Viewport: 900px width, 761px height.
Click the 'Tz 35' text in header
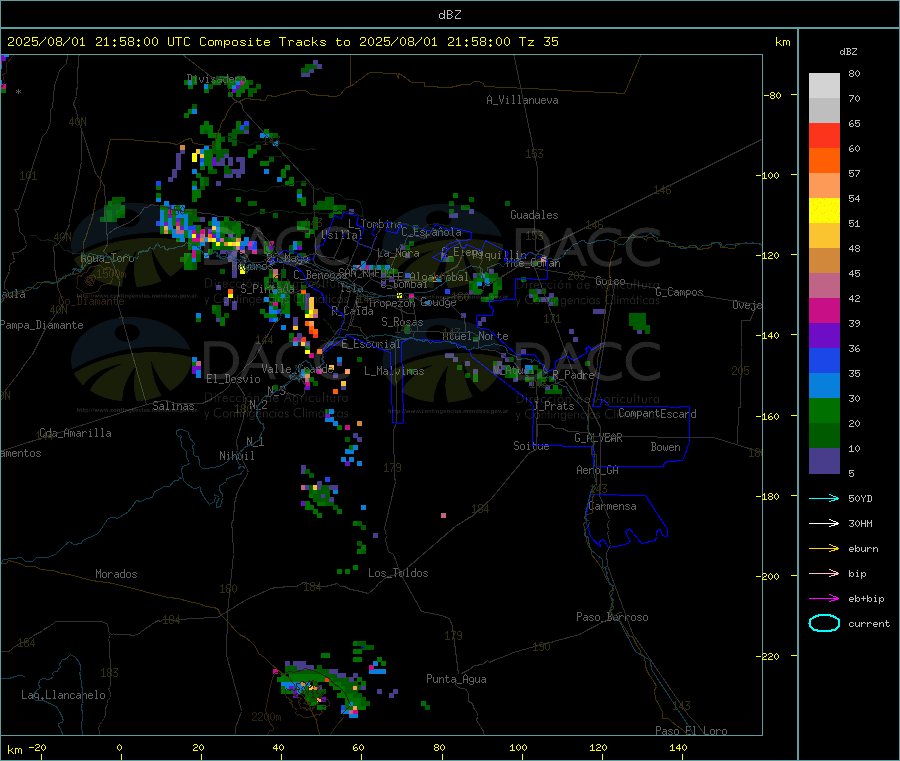point(538,42)
